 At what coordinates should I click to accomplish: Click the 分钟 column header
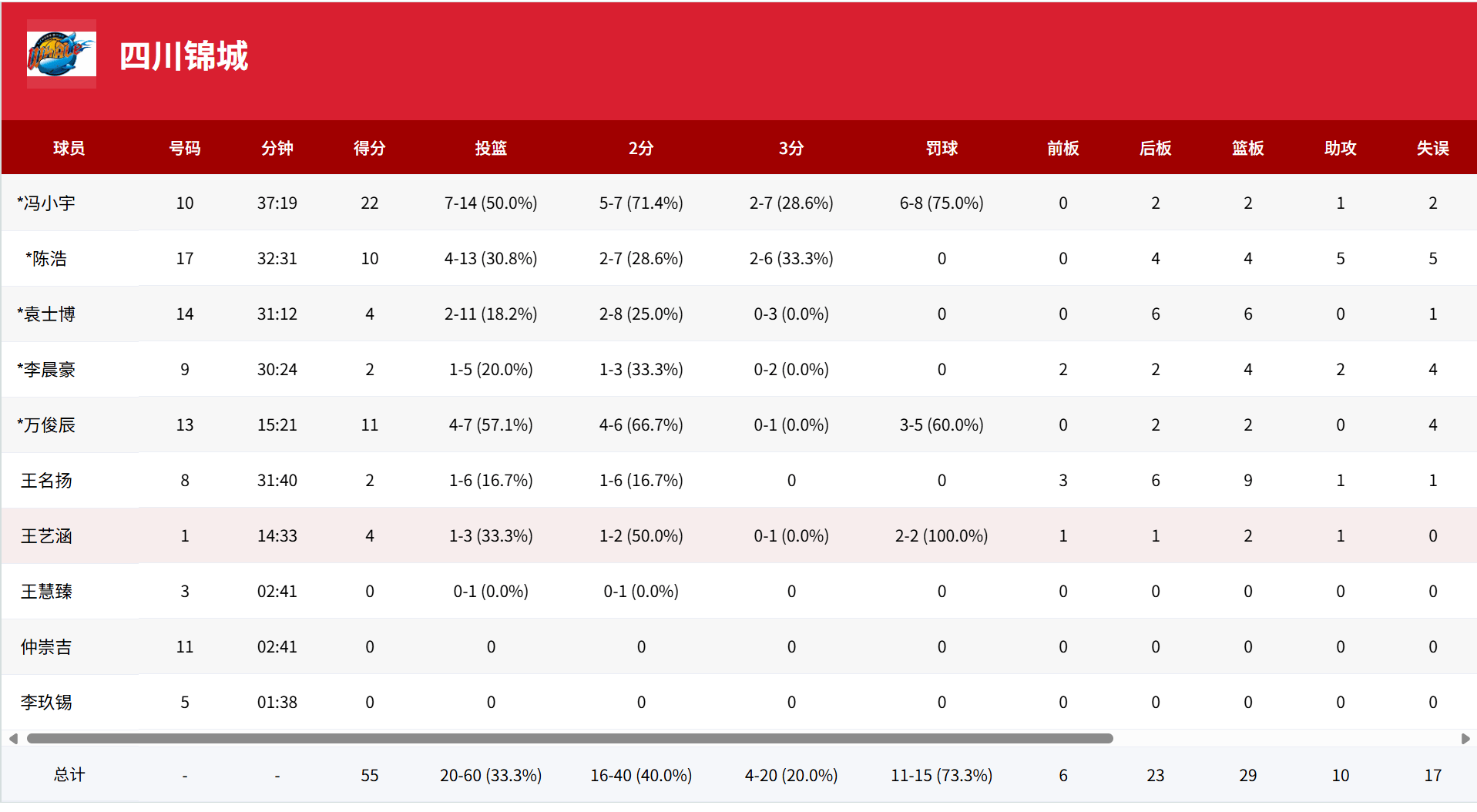pos(277,148)
